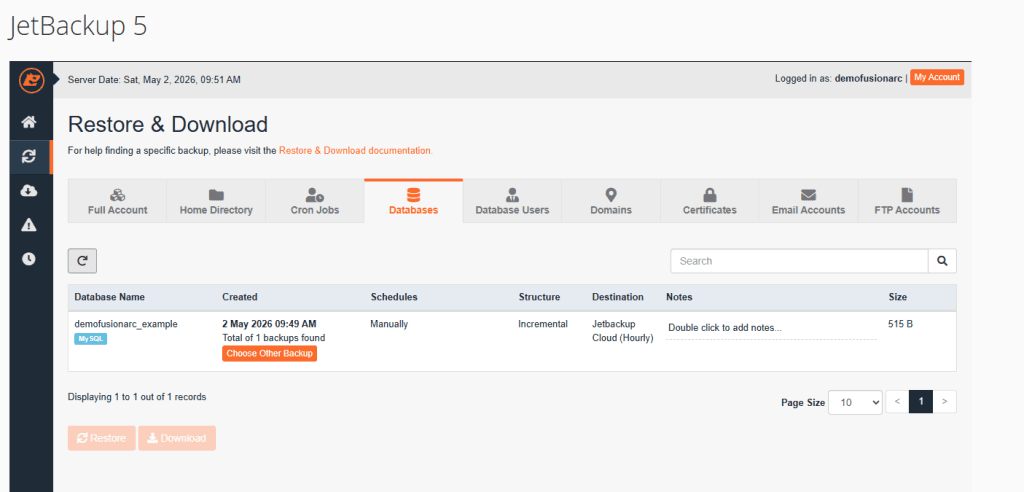Switch to the FTP Accounts tab

(x=907, y=201)
